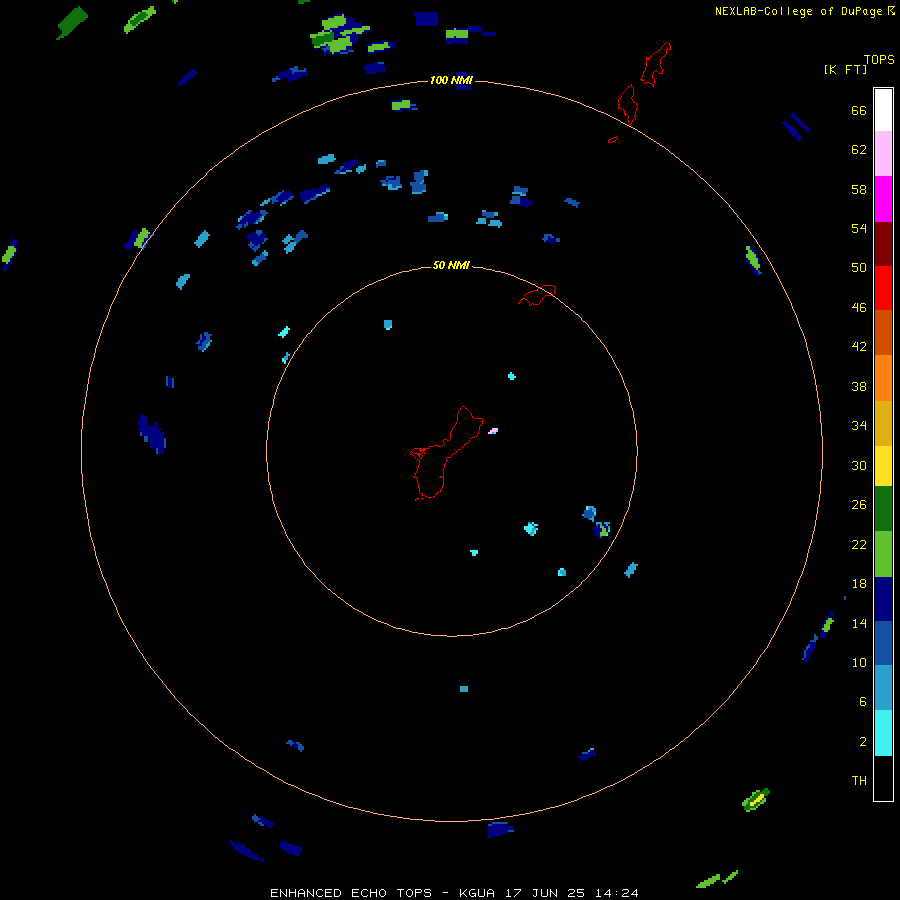Viewport: 900px width, 900px height.
Task: Select the medium blue legend band
Action: [883, 643]
